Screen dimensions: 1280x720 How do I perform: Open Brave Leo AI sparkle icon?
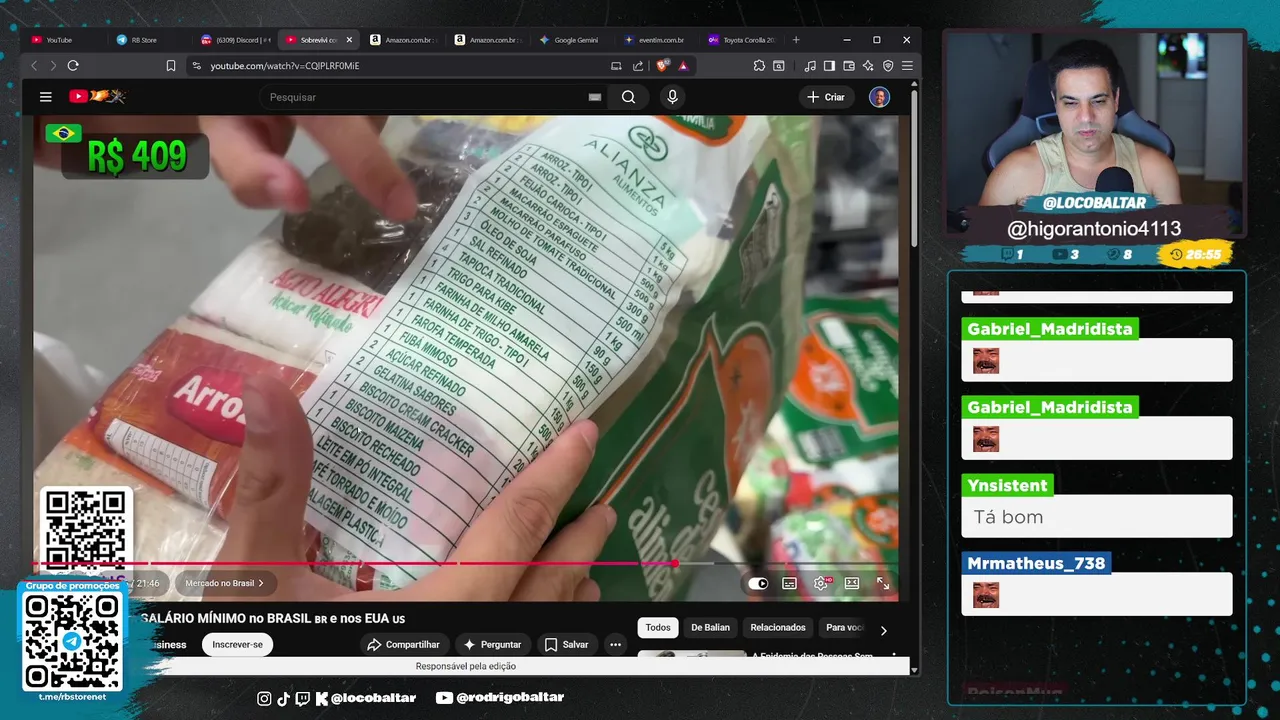[x=868, y=66]
